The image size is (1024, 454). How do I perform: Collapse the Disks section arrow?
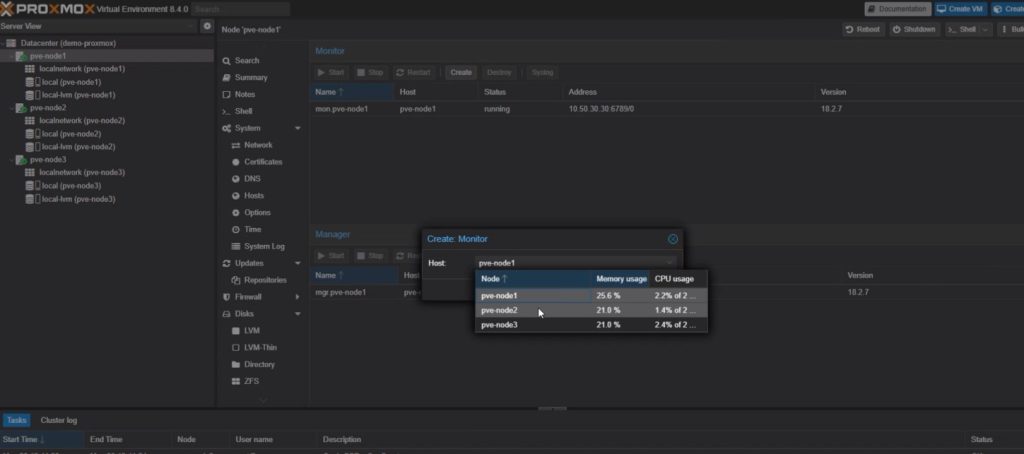pos(298,314)
